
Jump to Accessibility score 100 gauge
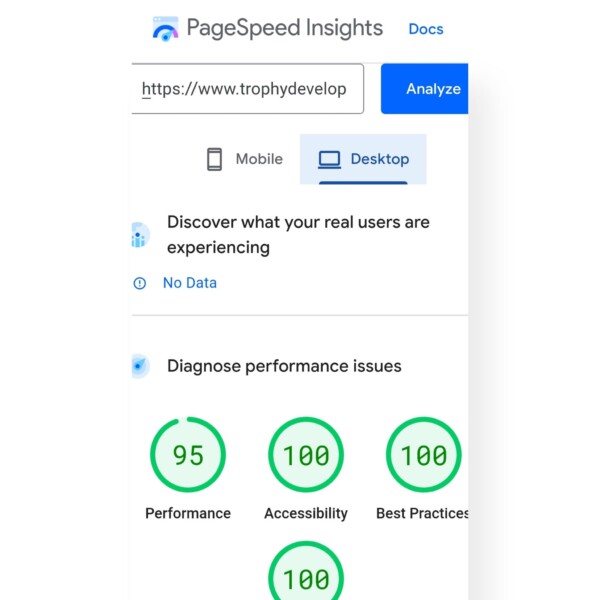tap(306, 454)
